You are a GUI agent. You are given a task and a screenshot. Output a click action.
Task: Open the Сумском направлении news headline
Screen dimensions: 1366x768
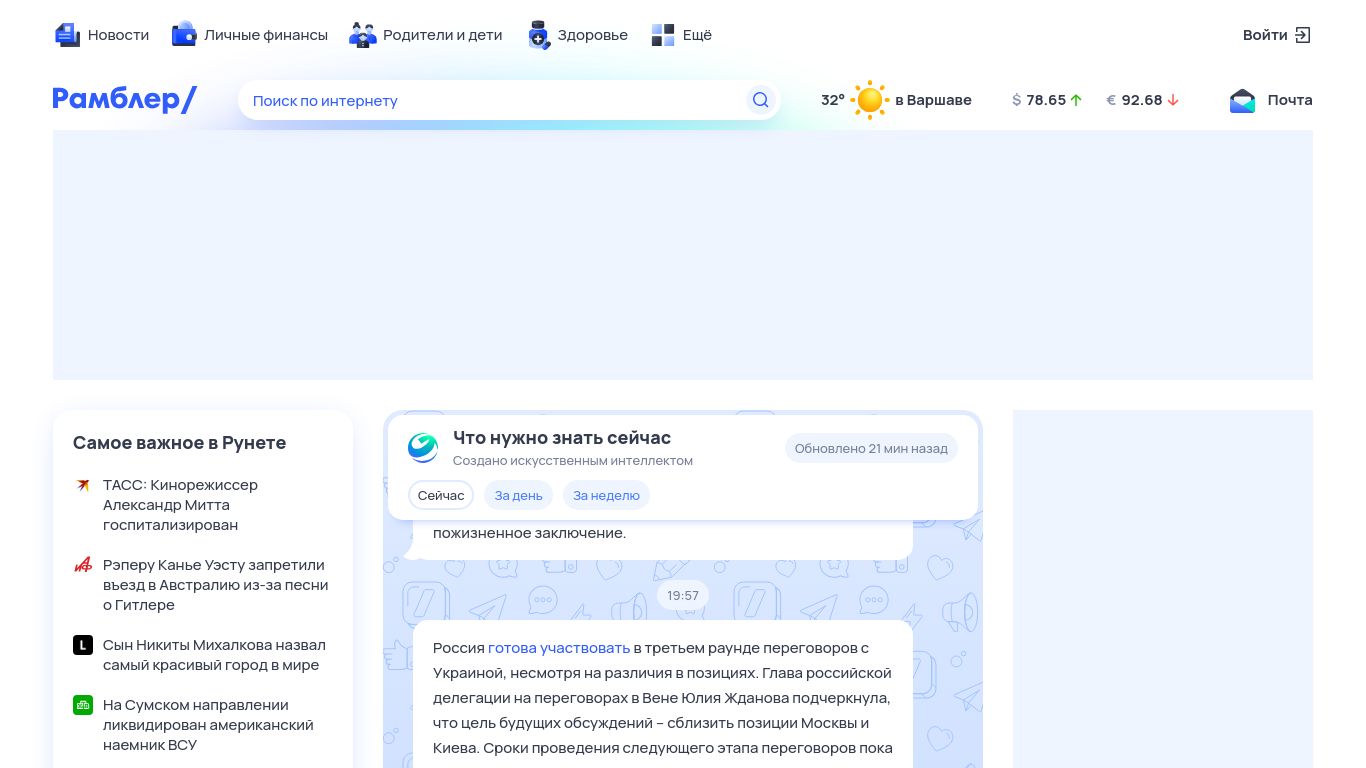208,725
